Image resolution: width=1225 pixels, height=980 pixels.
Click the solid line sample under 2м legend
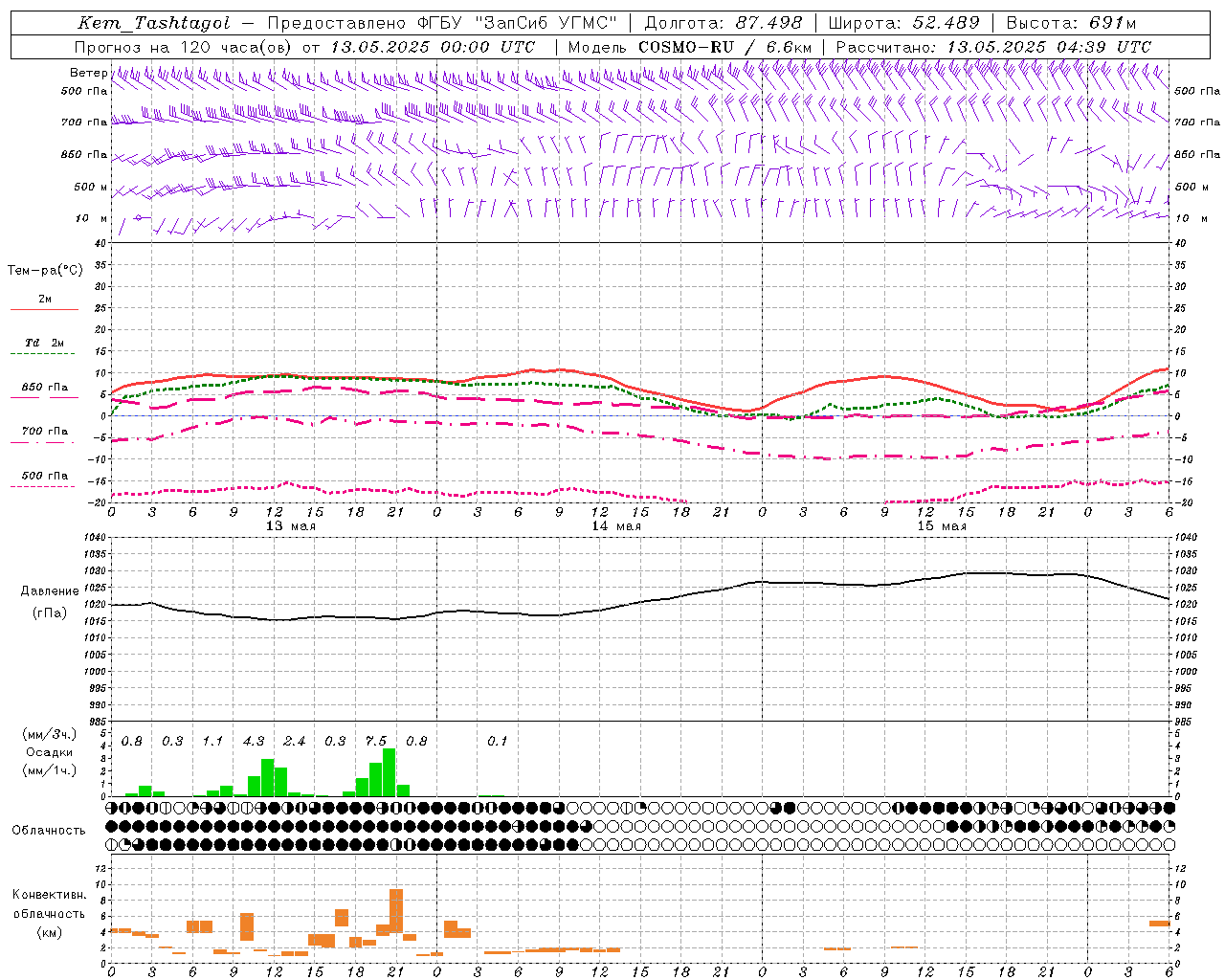[x=45, y=309]
